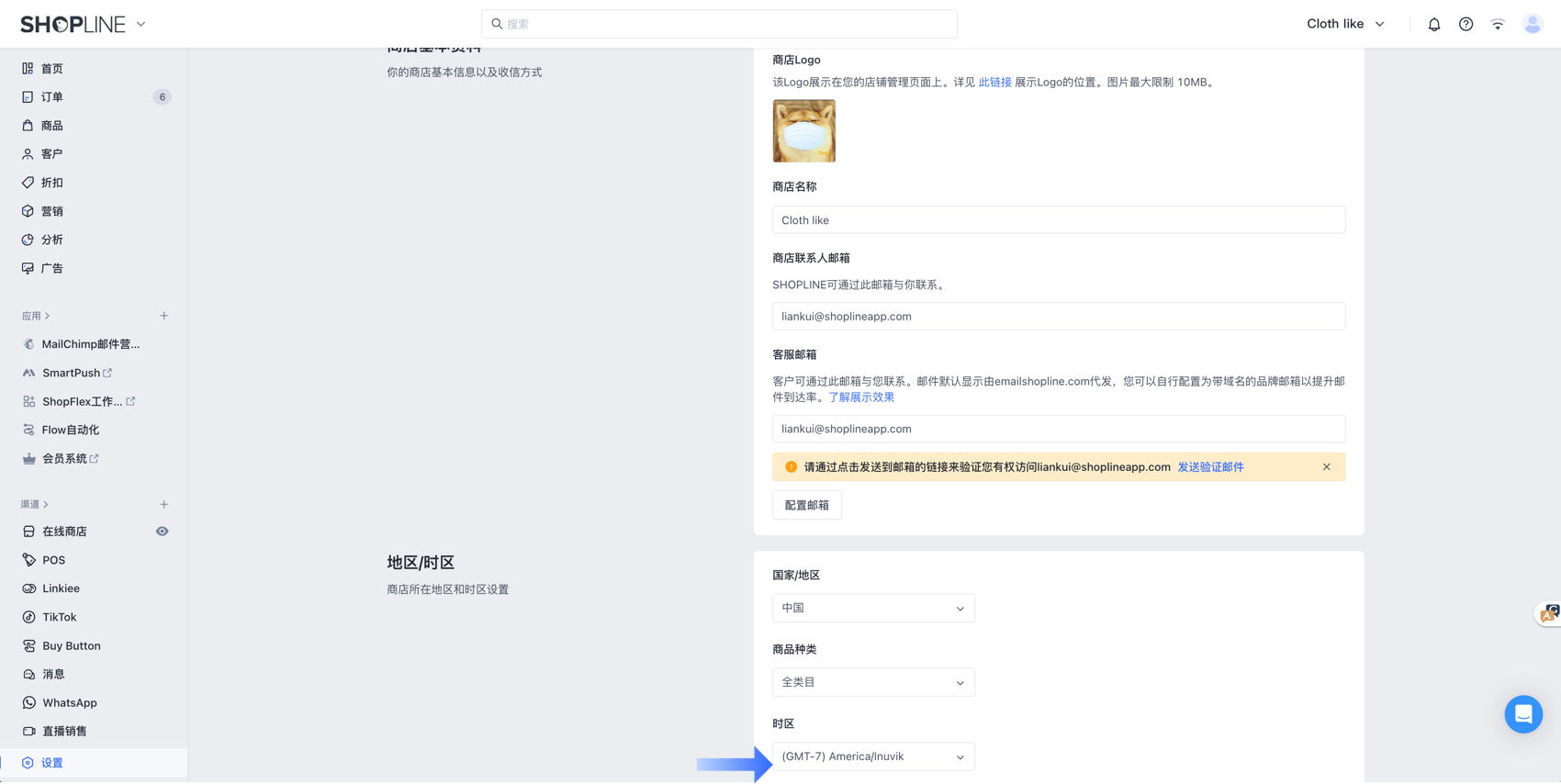Open the Cloth like store switcher
This screenshot has width=1561, height=784.
[x=1345, y=24]
